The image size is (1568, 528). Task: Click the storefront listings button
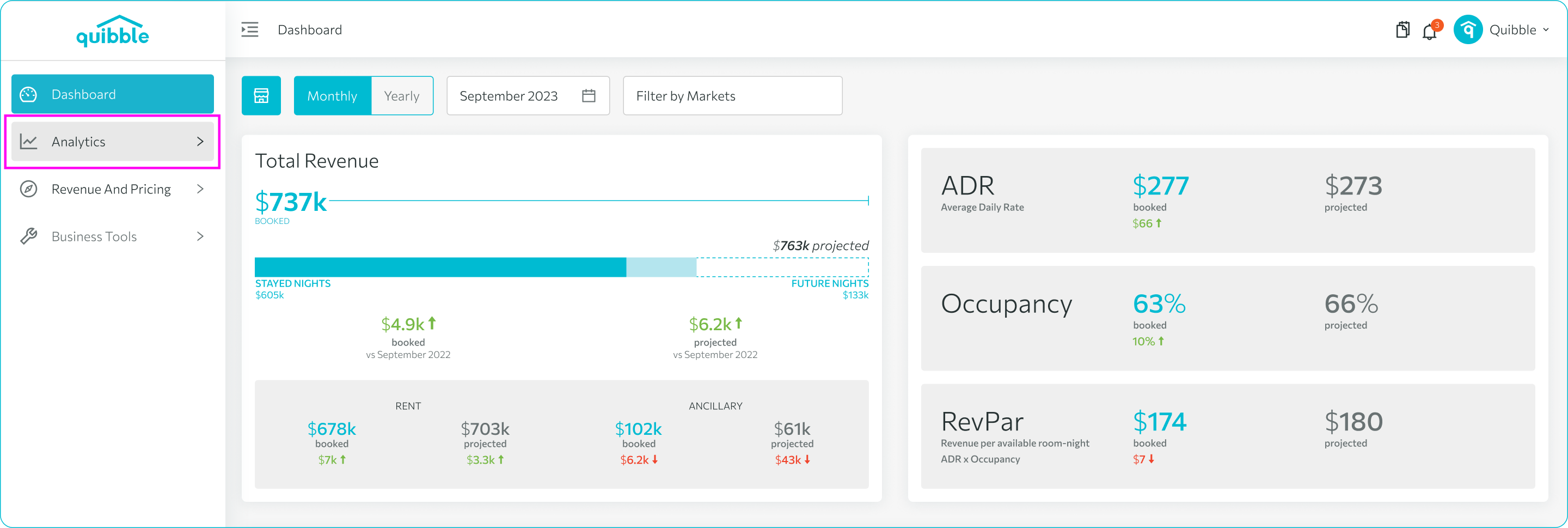click(261, 95)
